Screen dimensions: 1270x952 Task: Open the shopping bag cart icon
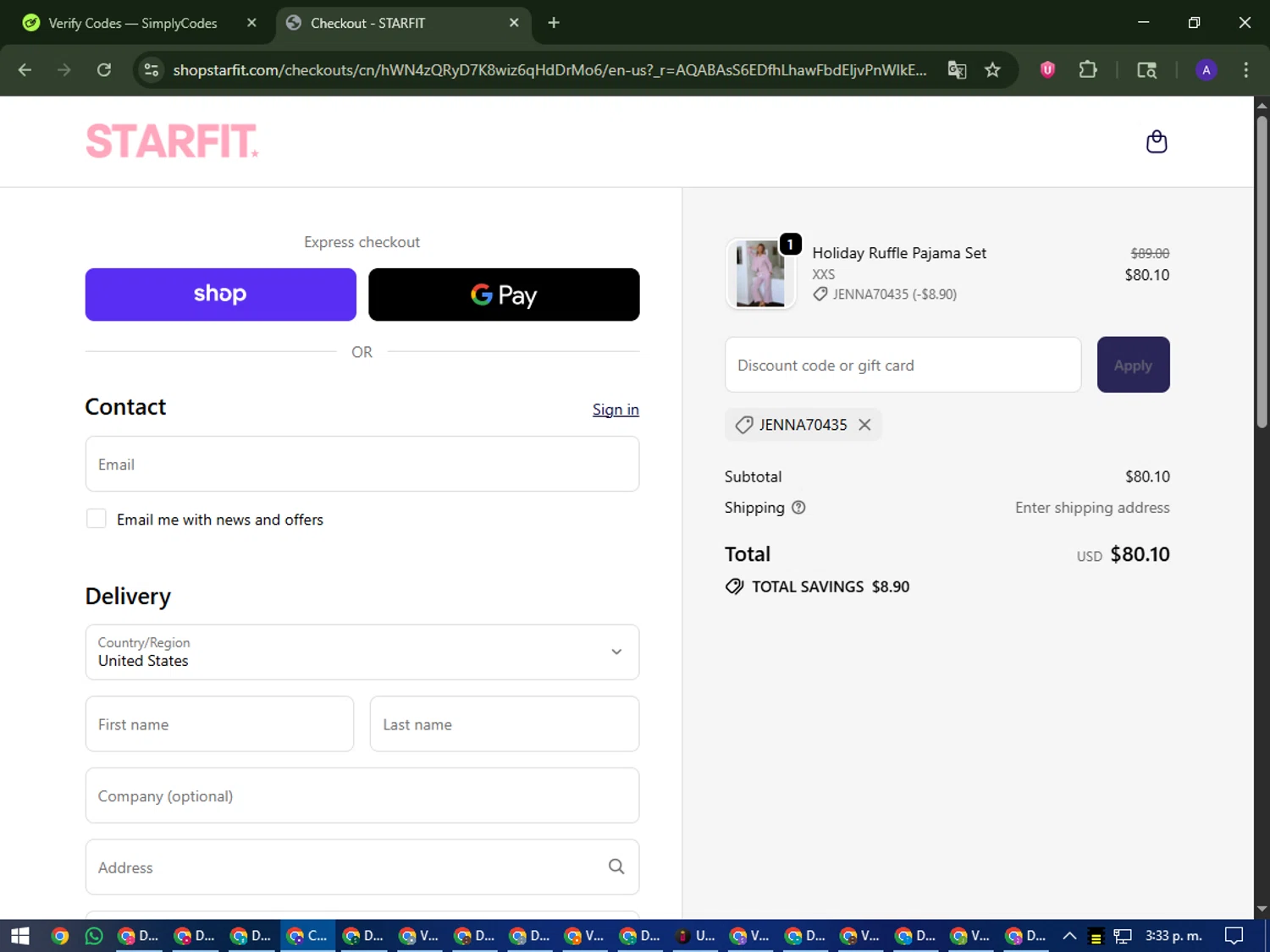tap(1157, 141)
